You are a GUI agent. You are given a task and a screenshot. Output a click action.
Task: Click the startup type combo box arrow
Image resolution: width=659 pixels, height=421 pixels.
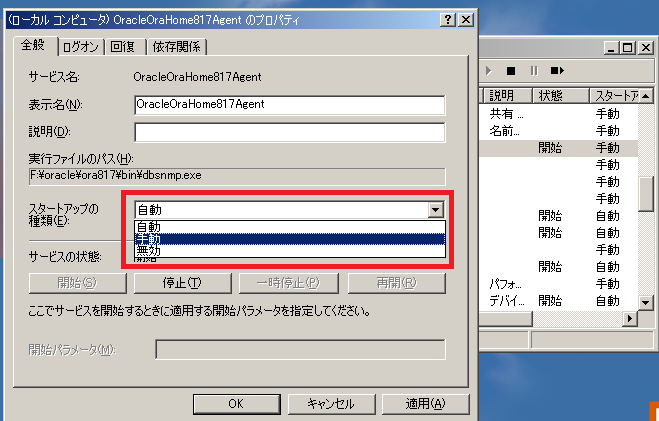(x=436, y=209)
